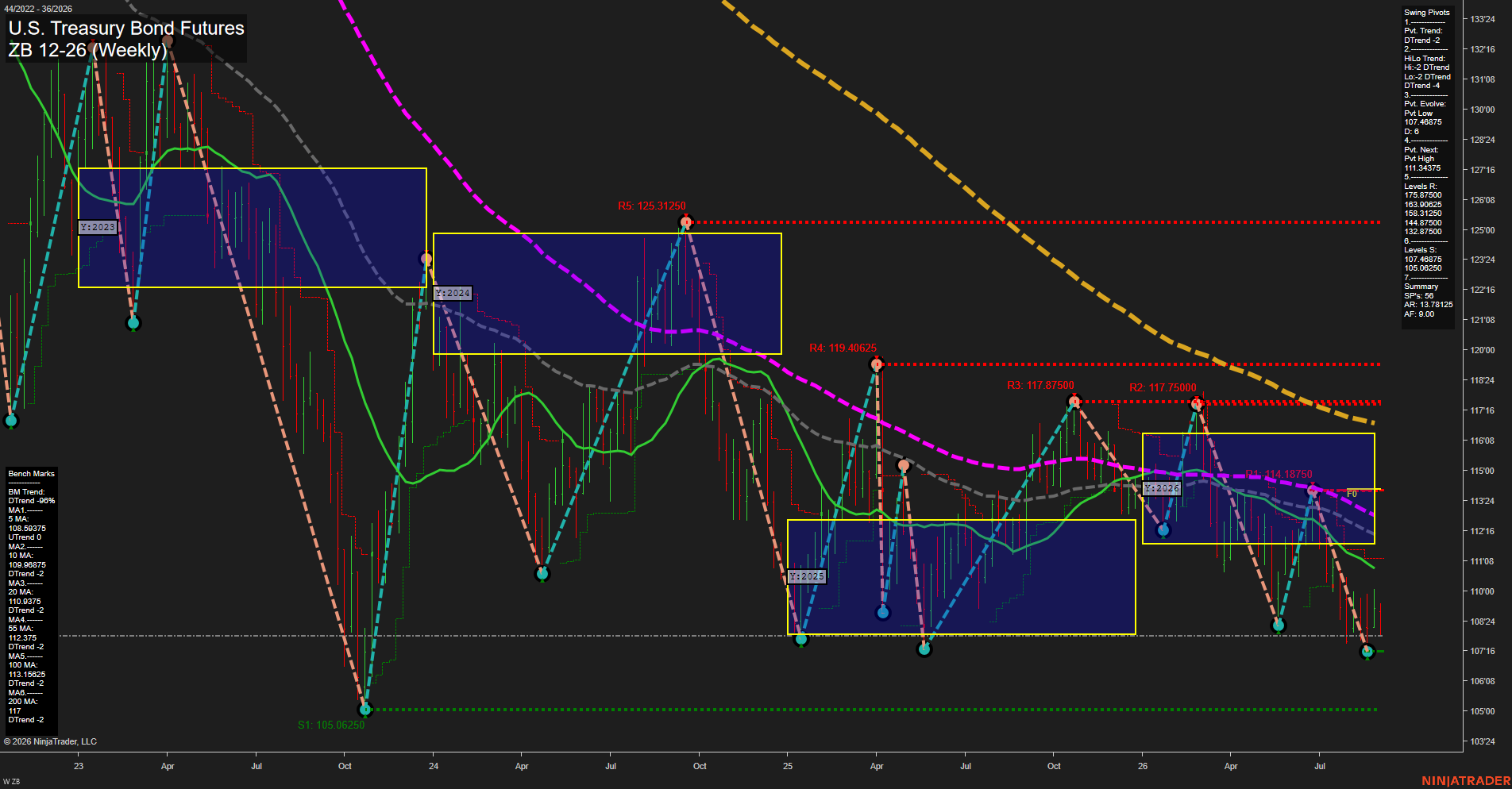1512x789 pixels.
Task: Click the 23 year label on time axis
Action: (x=79, y=766)
